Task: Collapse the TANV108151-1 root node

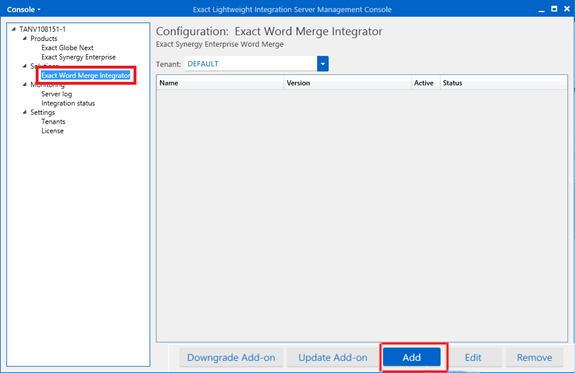Action: pyautogui.click(x=14, y=29)
